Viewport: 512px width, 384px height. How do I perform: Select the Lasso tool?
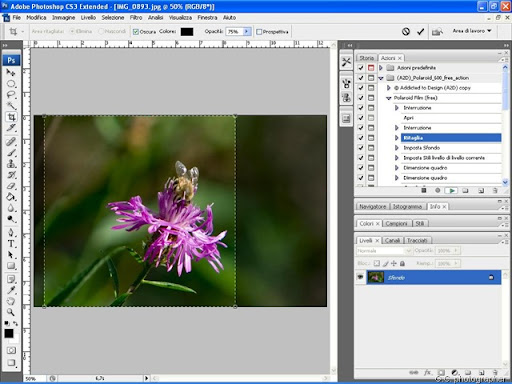coord(11,95)
